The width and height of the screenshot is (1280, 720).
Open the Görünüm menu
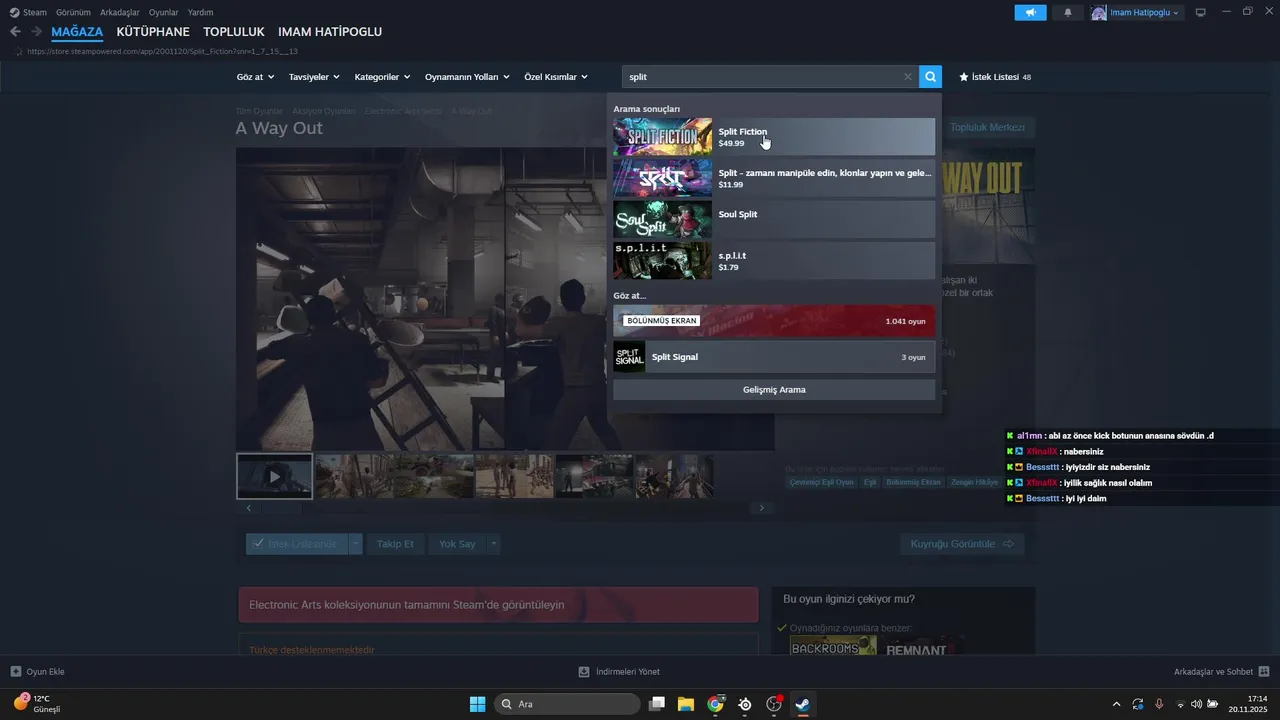(72, 12)
